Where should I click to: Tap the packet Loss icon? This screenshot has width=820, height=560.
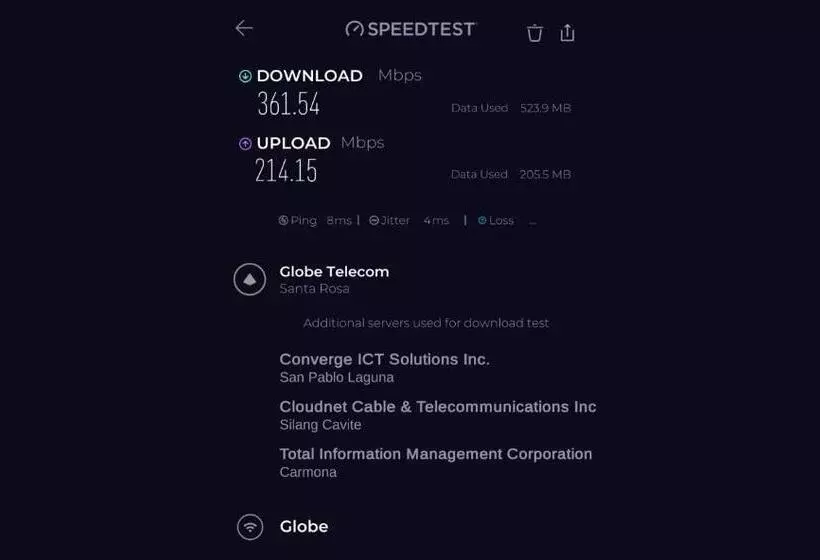[x=482, y=220]
